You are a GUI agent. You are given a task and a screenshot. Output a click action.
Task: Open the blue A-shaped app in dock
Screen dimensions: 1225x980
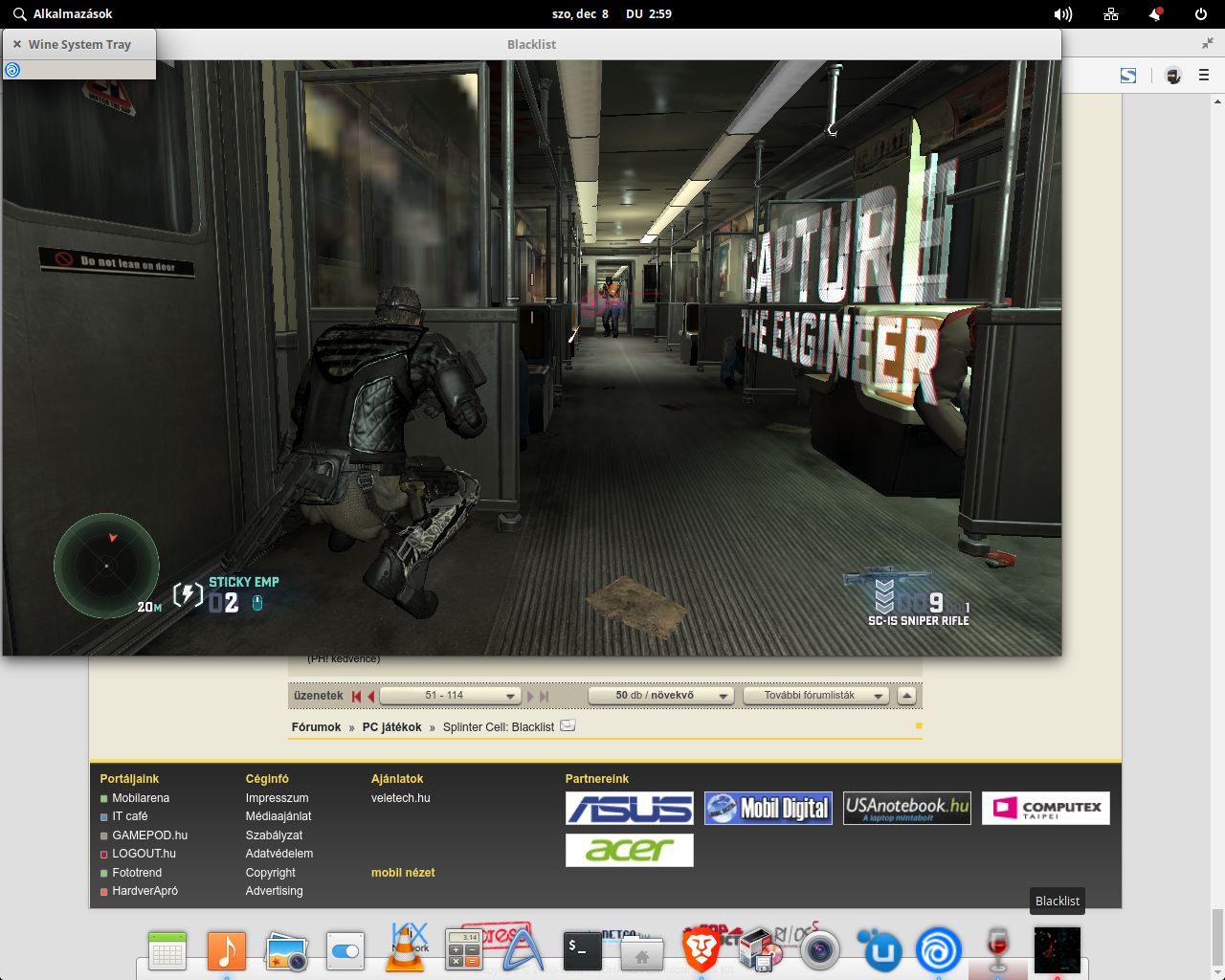(x=523, y=951)
